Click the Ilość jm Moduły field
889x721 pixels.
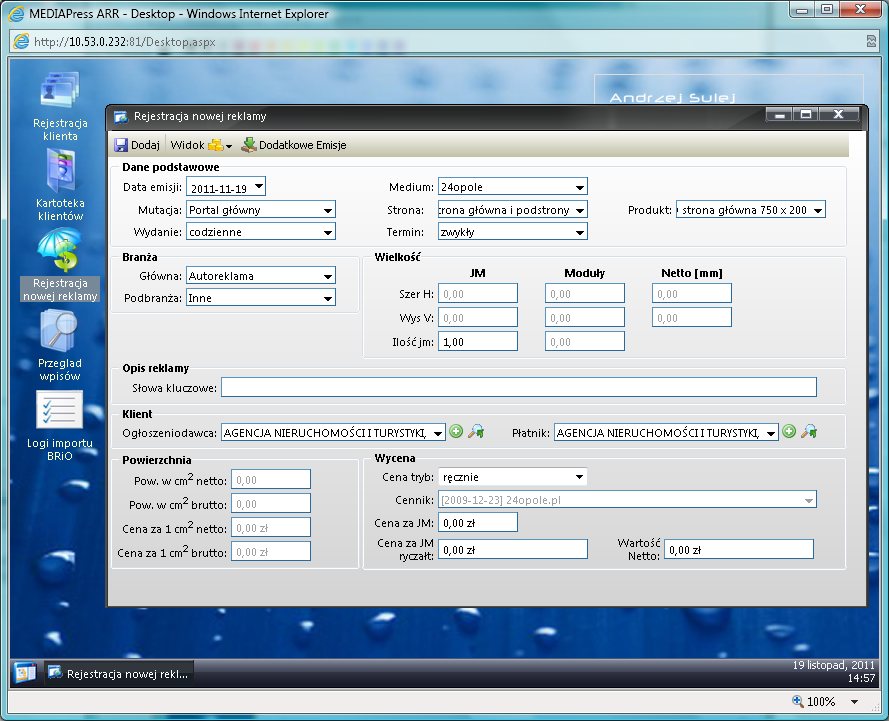pyautogui.click(x=585, y=342)
